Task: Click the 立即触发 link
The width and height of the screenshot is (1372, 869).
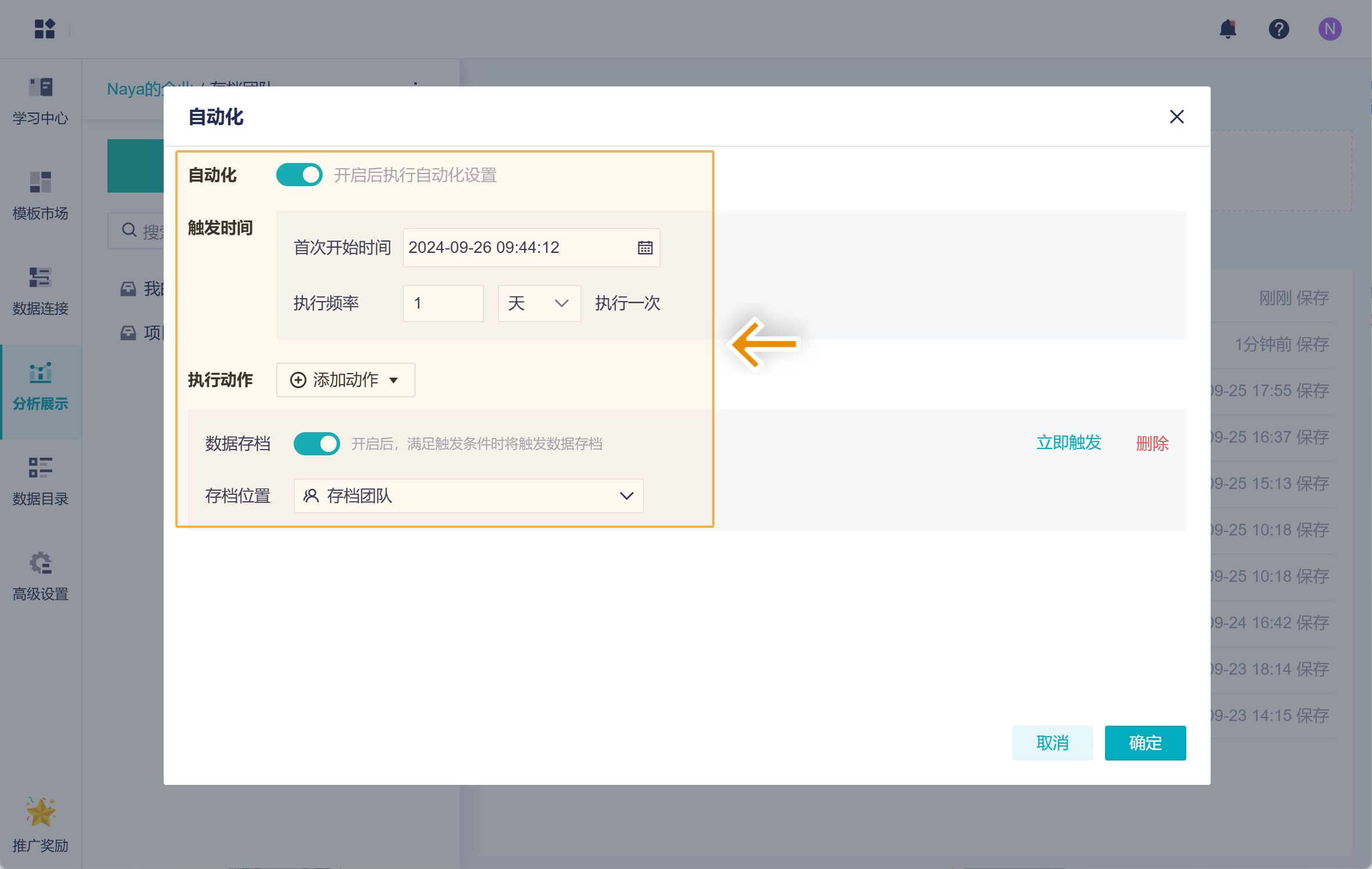Action: (1068, 443)
